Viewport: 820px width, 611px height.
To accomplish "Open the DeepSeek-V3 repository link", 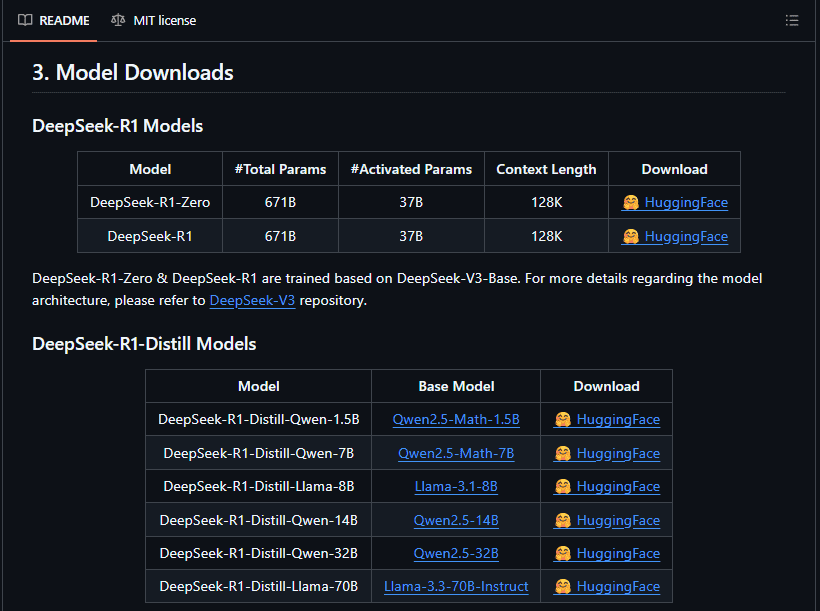I will click(x=252, y=300).
